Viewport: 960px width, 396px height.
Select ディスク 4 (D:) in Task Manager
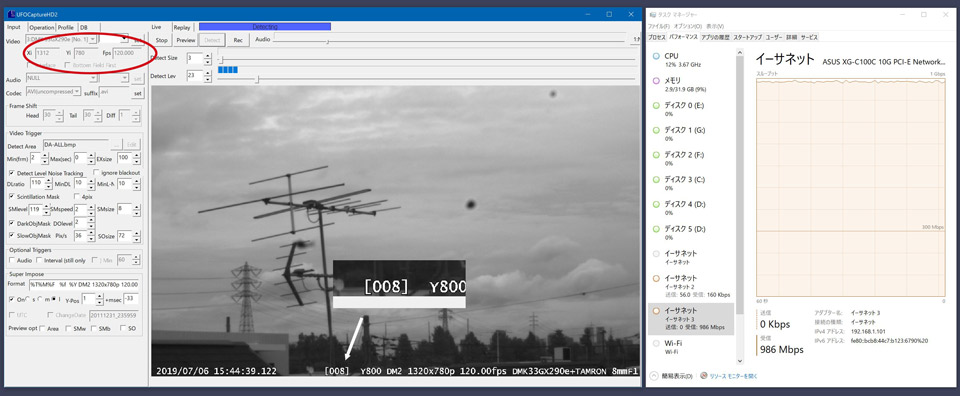click(x=692, y=207)
